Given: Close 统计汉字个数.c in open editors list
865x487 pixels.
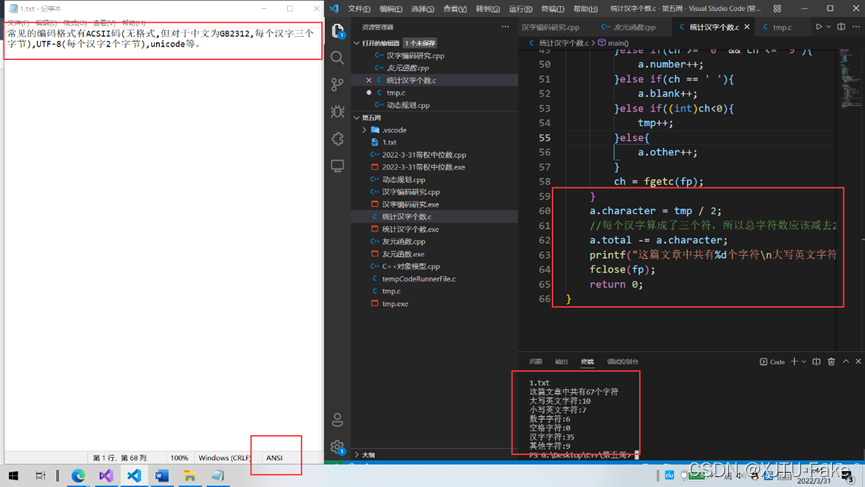Looking at the screenshot, I should (x=369, y=81).
